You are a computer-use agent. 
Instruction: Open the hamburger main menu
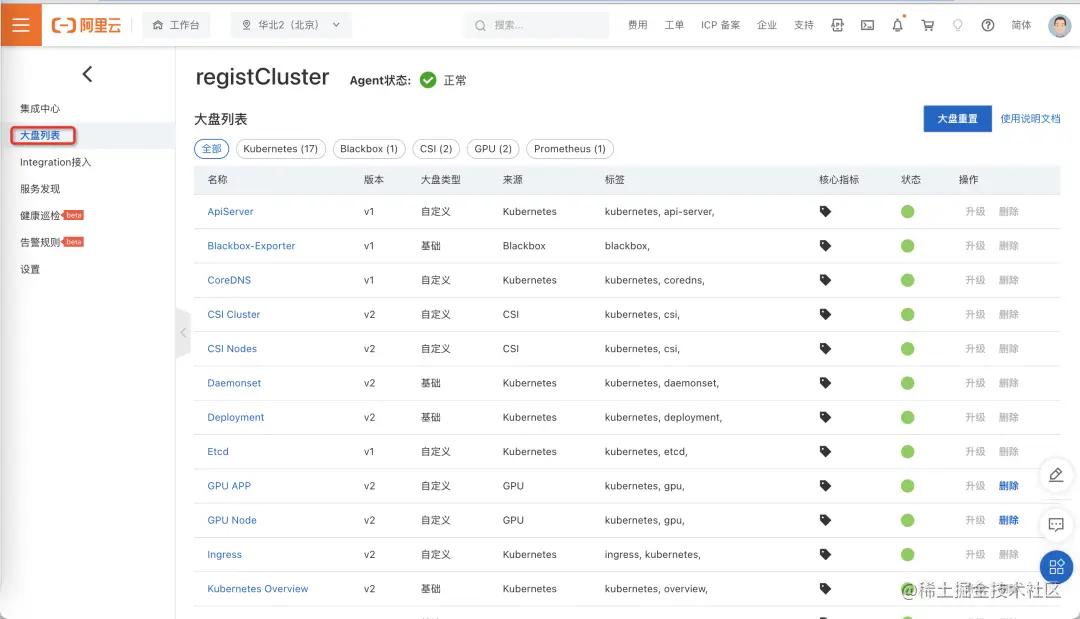tap(21, 25)
